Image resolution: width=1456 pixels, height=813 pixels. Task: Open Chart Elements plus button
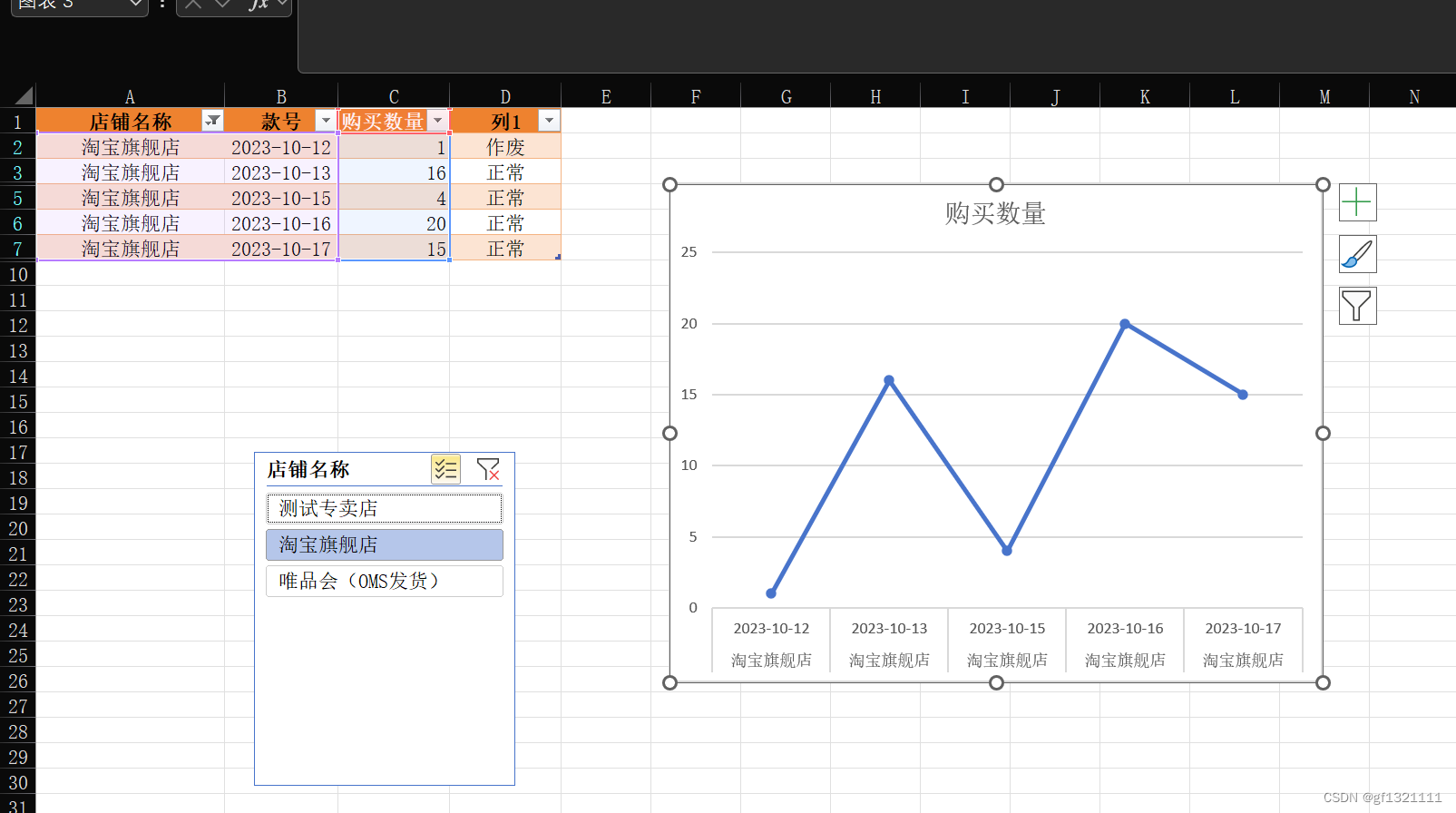1357,202
